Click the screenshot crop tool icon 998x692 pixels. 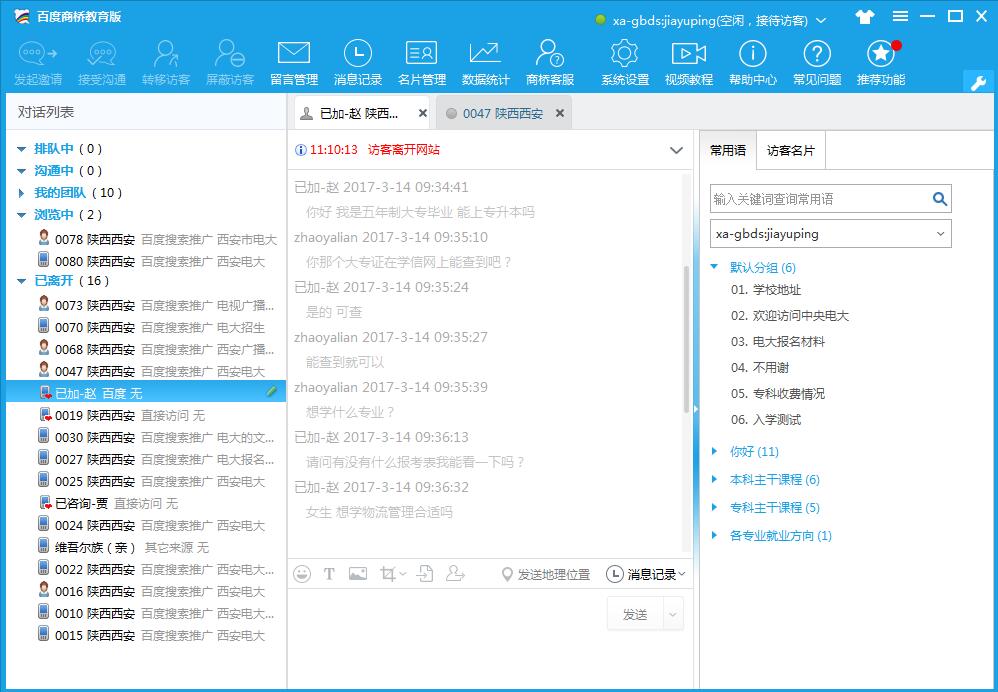point(388,574)
